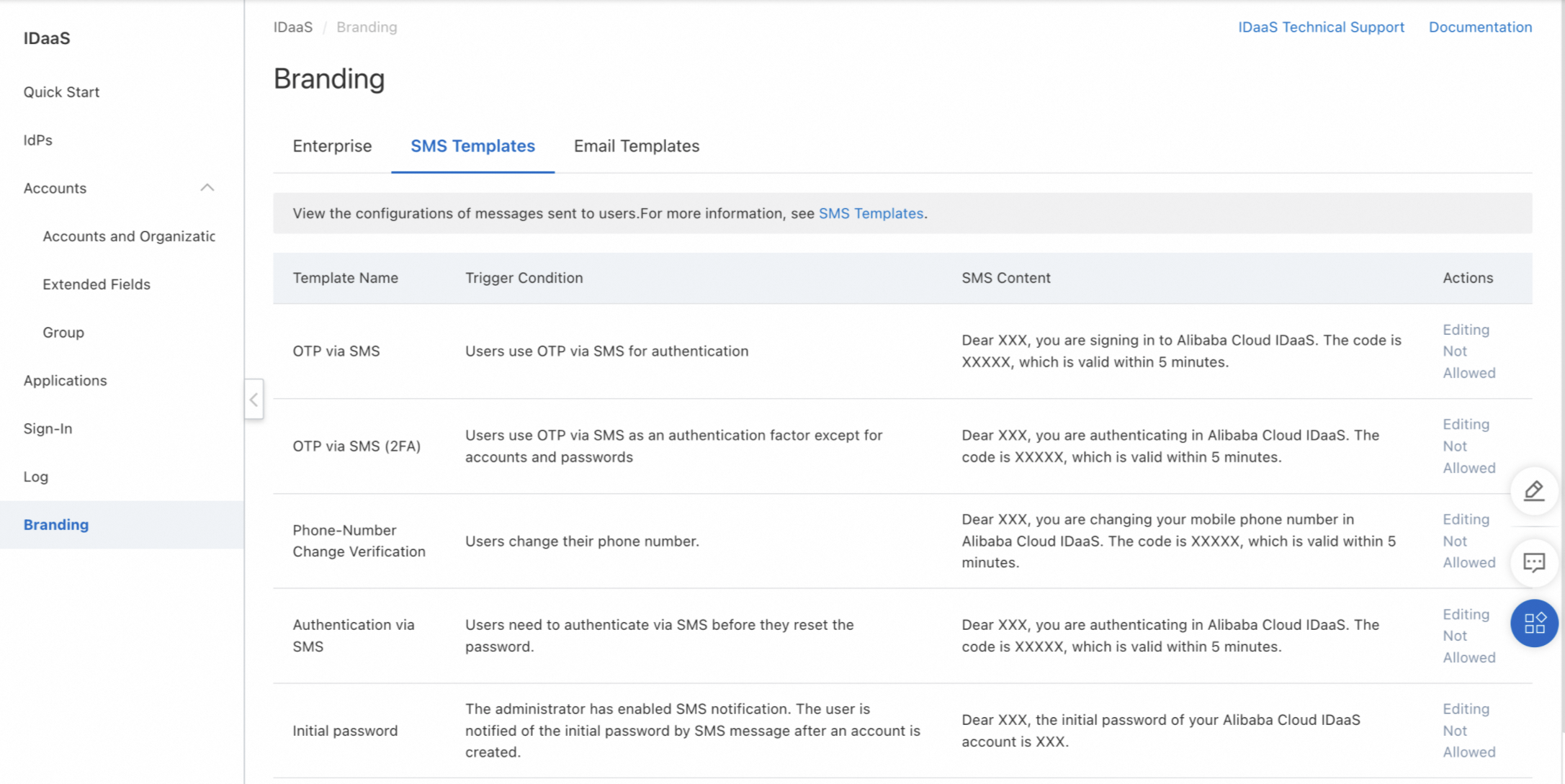Click Editing Not Allowed for Phone-Number Change Verification
1565x784 pixels.
(x=1468, y=541)
